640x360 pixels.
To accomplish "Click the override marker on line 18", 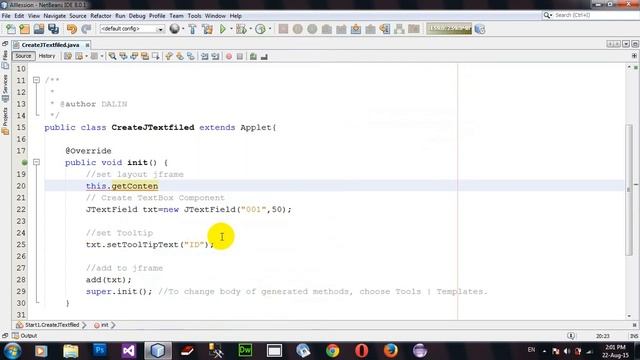I will [x=24, y=162].
